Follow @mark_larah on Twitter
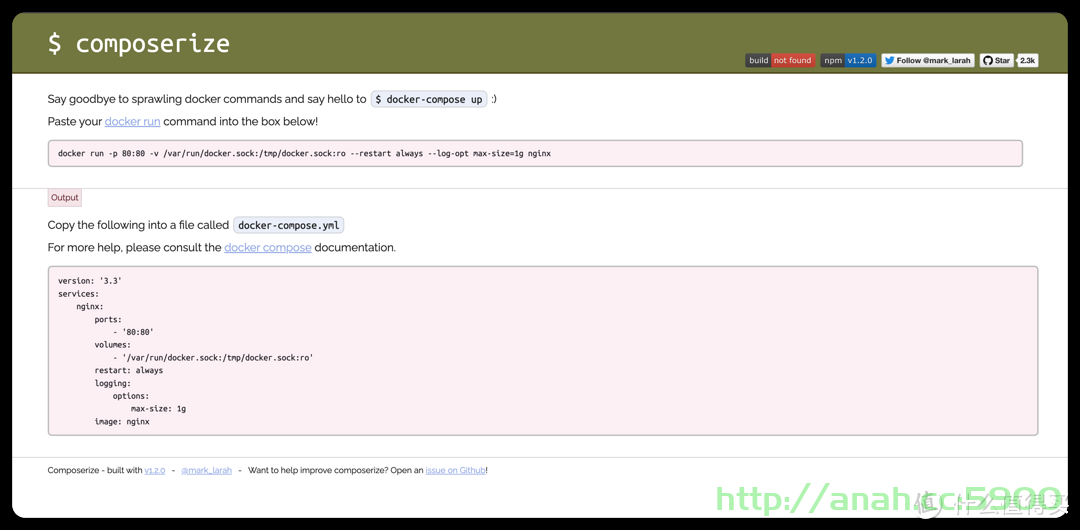The image size is (1080, 530). click(928, 61)
